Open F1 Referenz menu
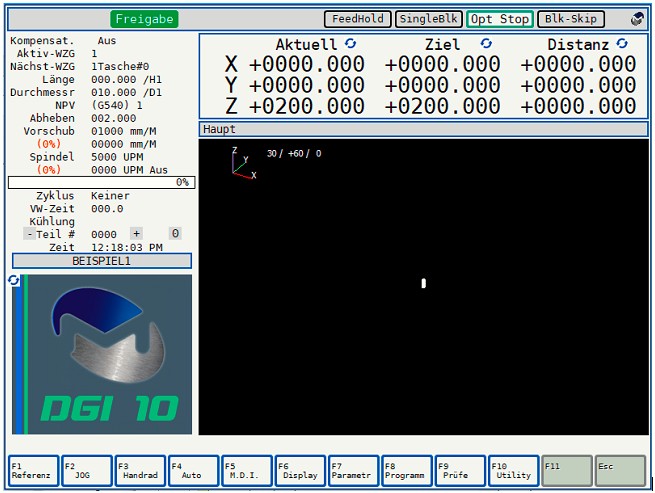655x493 pixels. coord(33,471)
